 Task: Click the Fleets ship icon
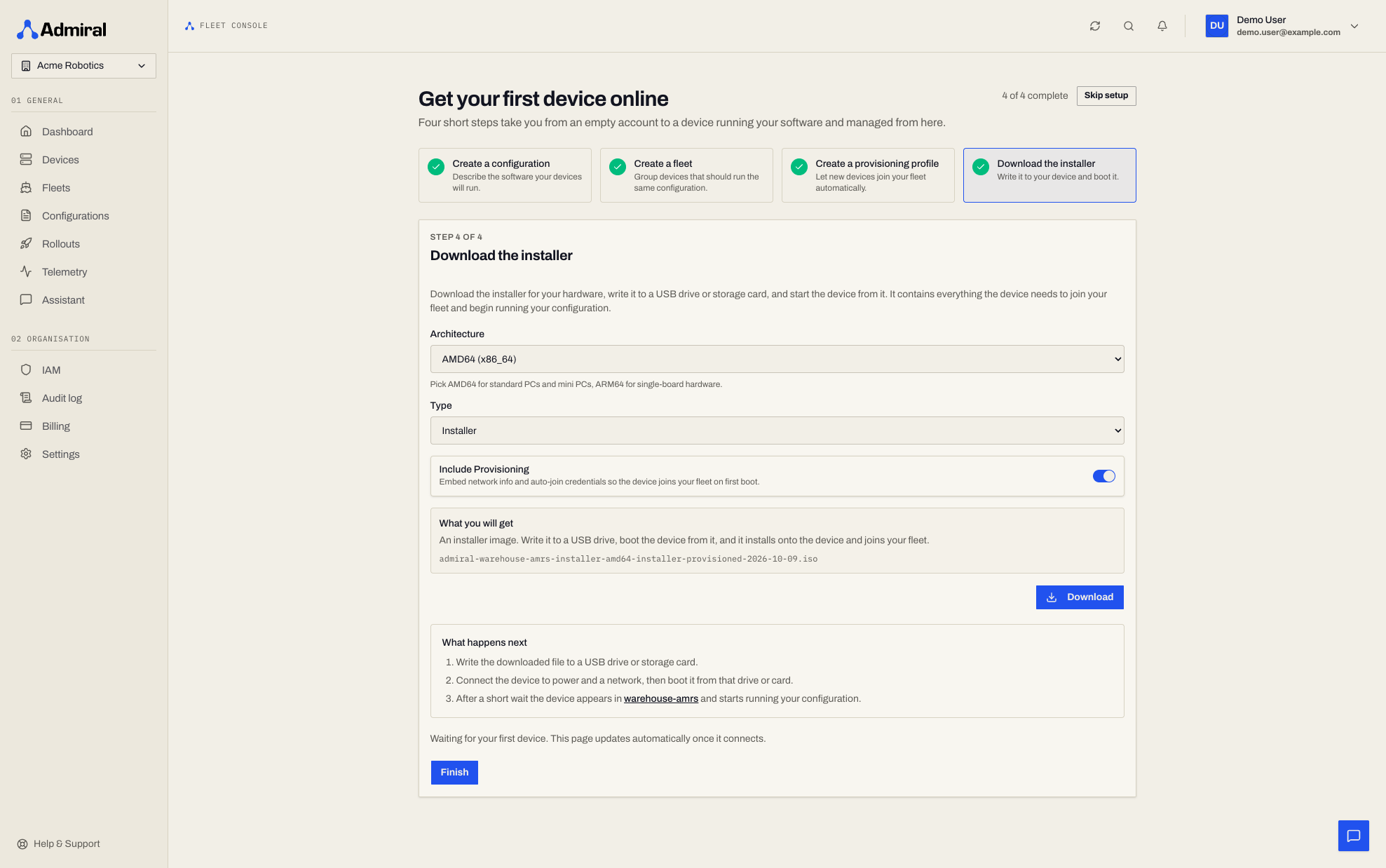click(x=26, y=187)
